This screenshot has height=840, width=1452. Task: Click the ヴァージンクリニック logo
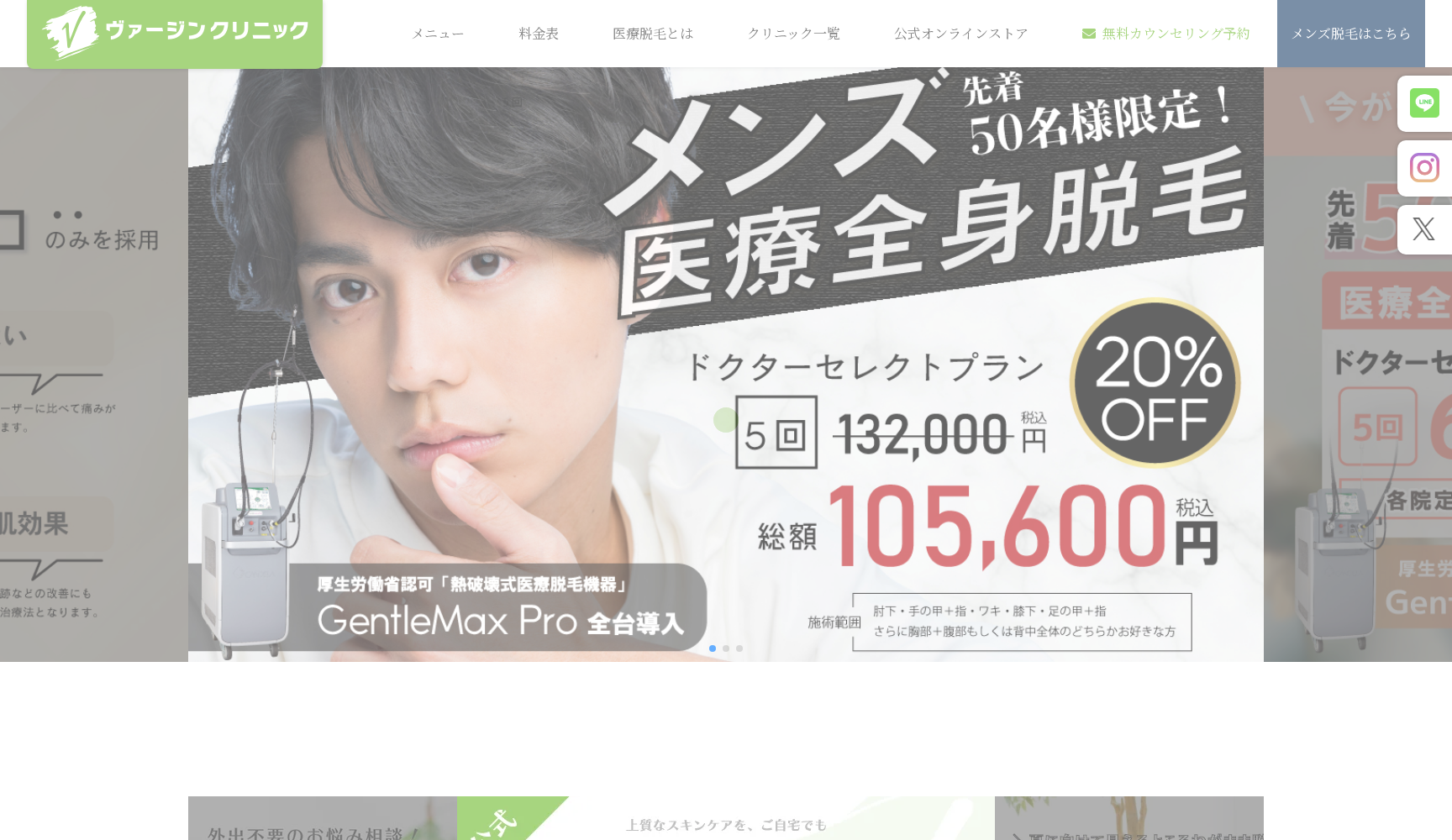175,33
